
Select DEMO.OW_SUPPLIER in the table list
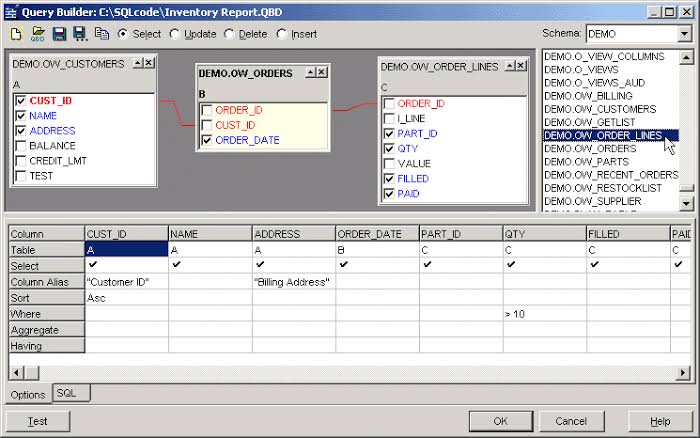point(610,201)
